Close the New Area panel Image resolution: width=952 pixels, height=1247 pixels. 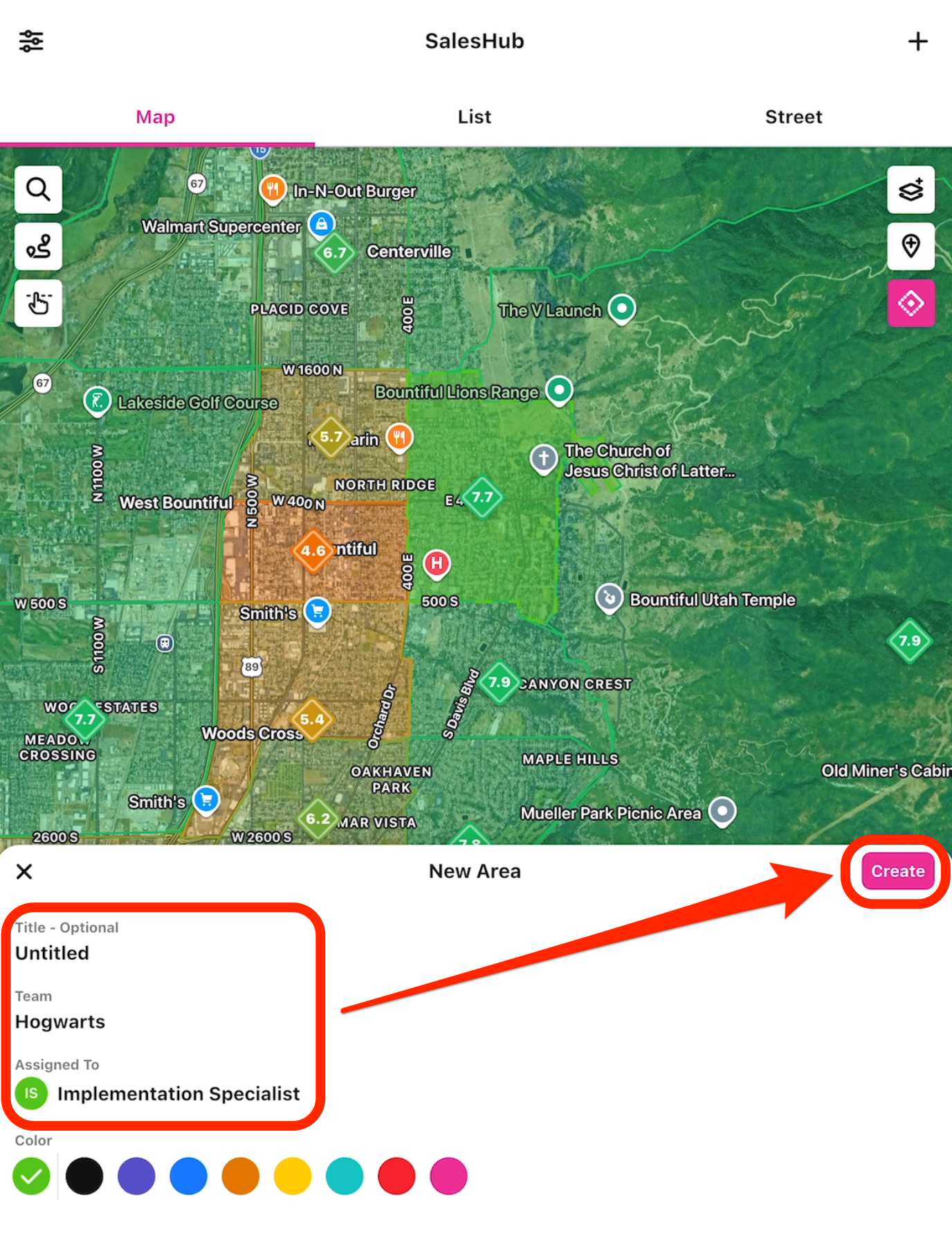point(24,871)
